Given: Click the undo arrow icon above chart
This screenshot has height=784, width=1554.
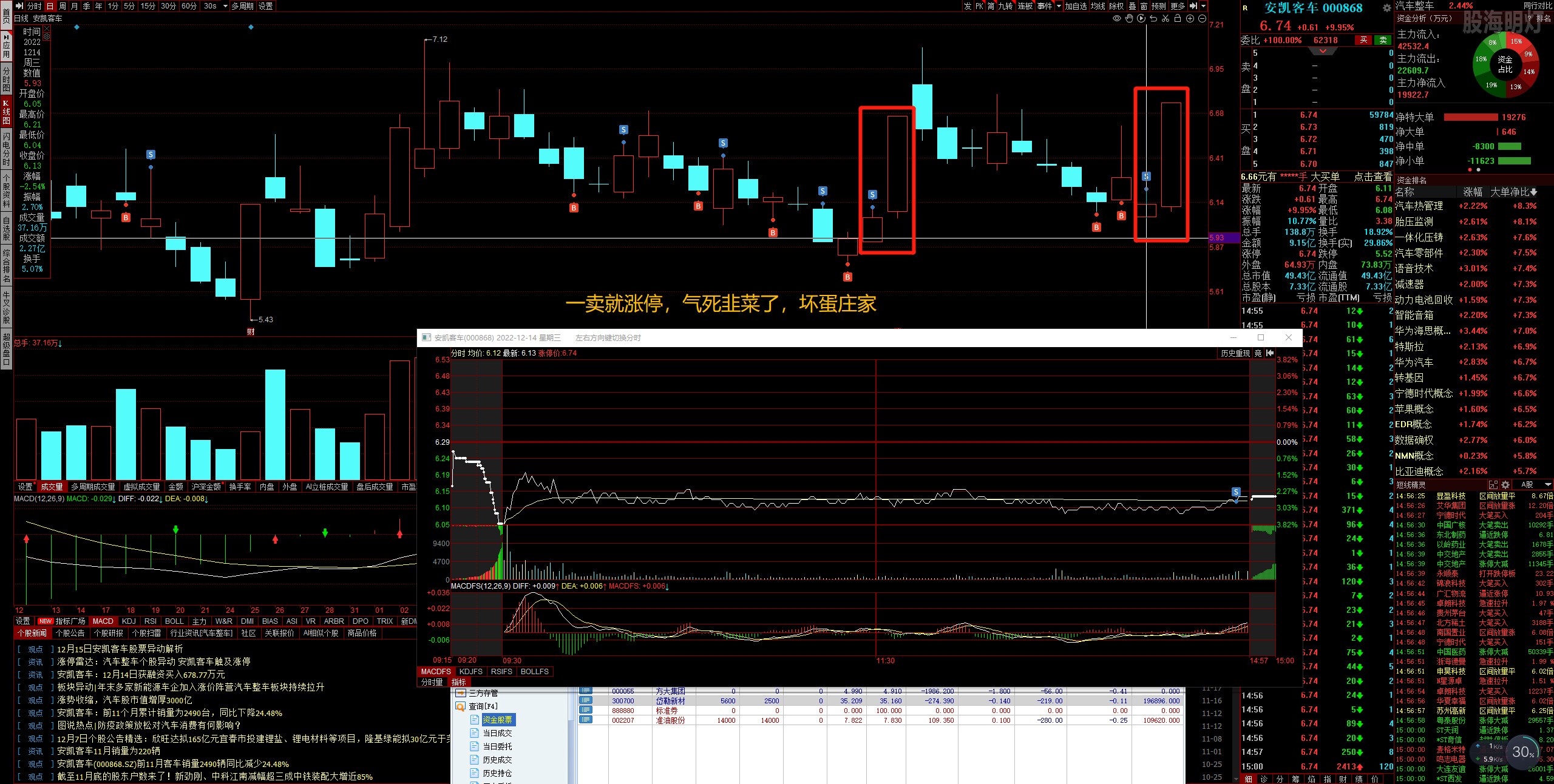Looking at the screenshot, I should (1153, 18).
